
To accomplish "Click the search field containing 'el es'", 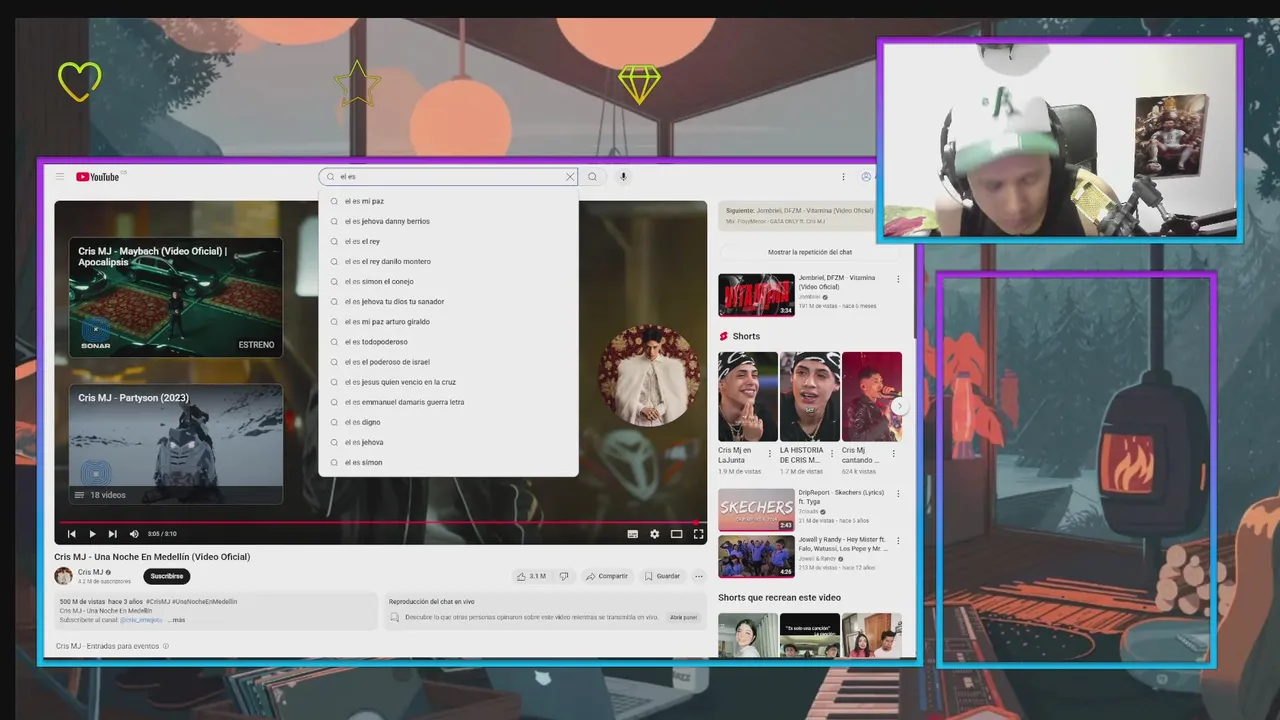I will pos(448,177).
